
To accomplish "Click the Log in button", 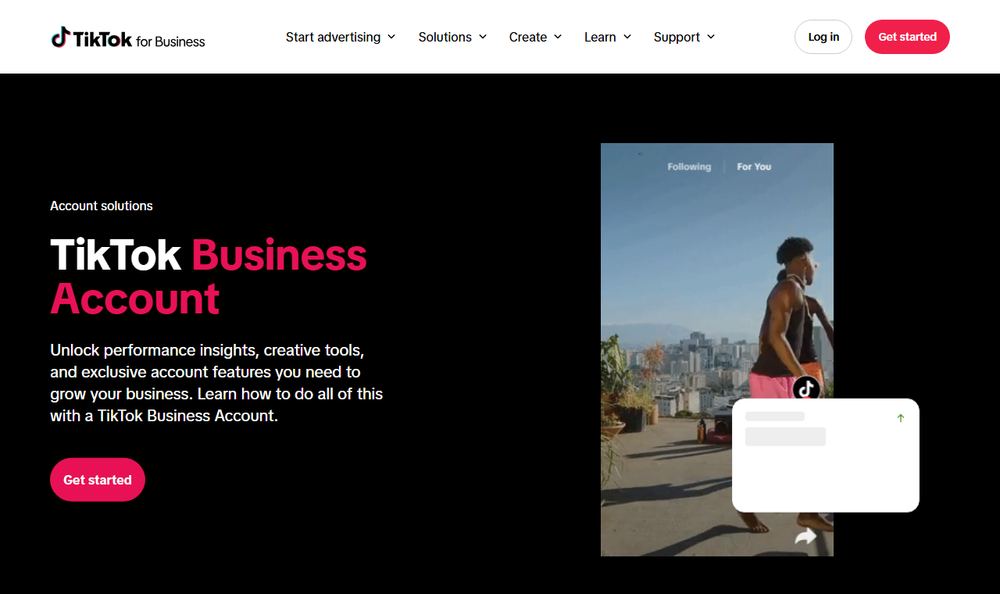I will pyautogui.click(x=823, y=37).
